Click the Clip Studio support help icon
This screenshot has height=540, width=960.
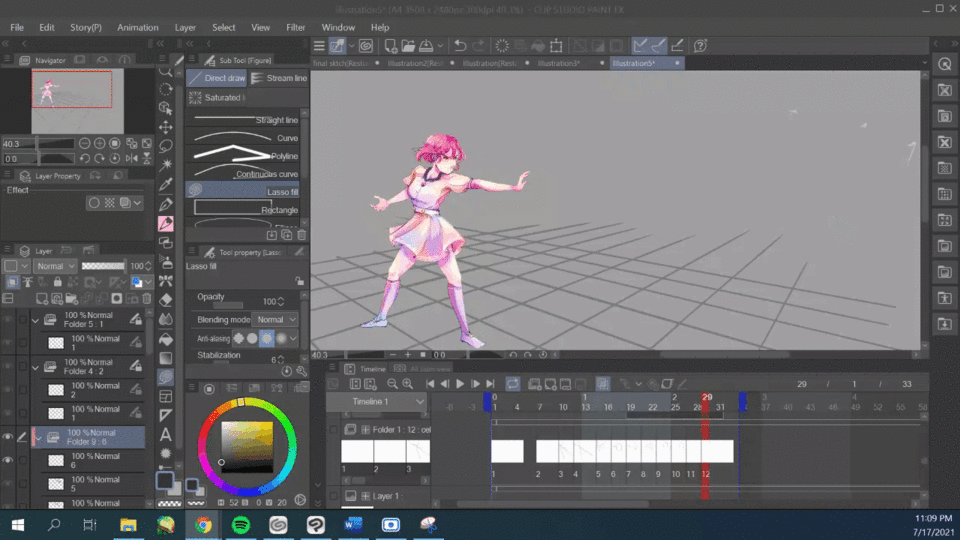(x=700, y=46)
